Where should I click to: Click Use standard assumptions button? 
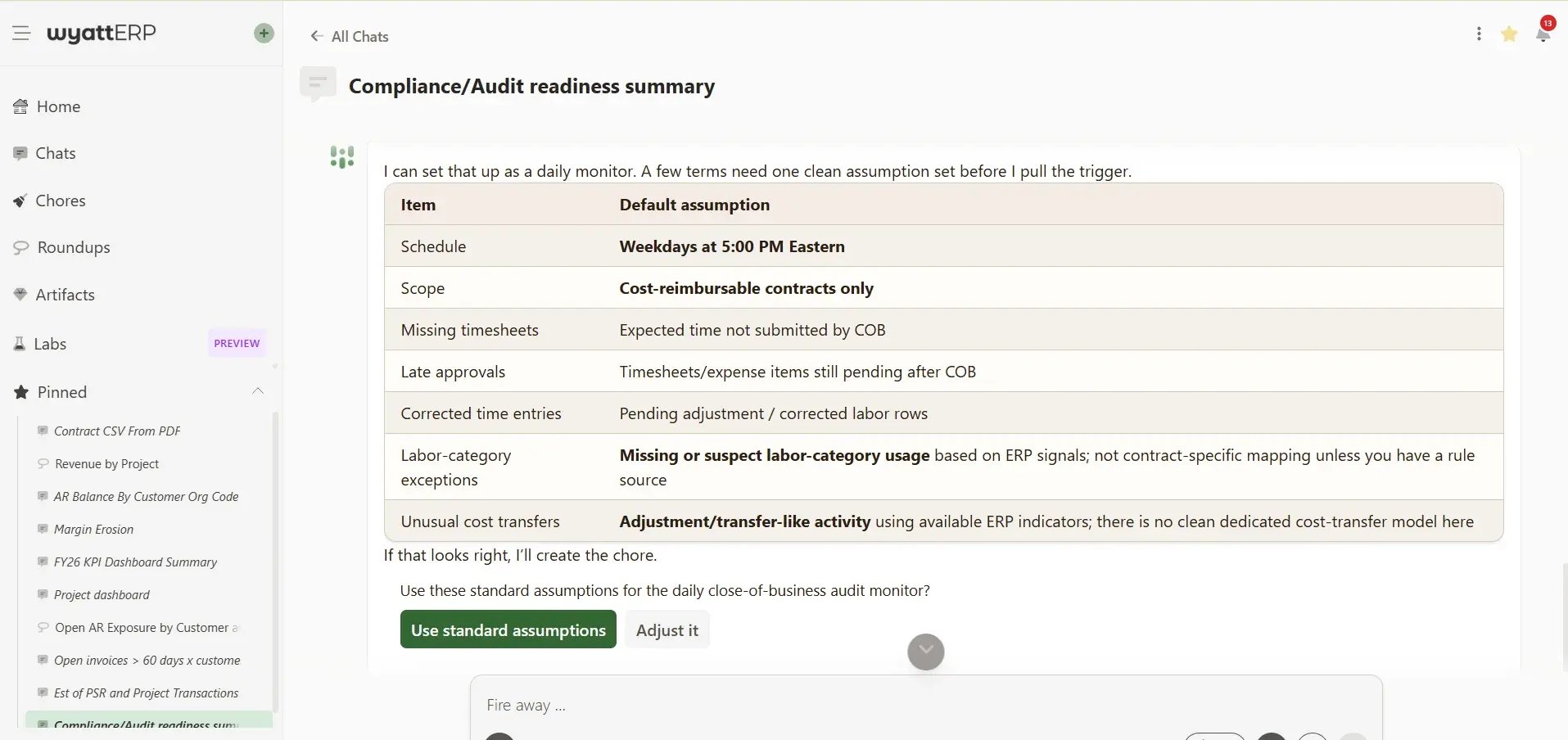(x=508, y=629)
